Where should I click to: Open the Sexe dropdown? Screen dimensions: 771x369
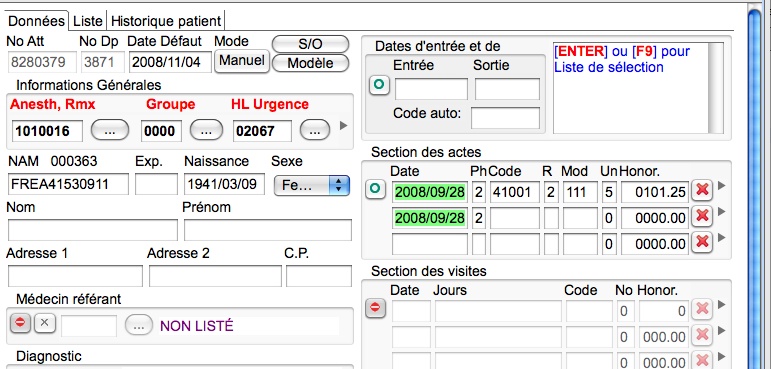tap(312, 185)
